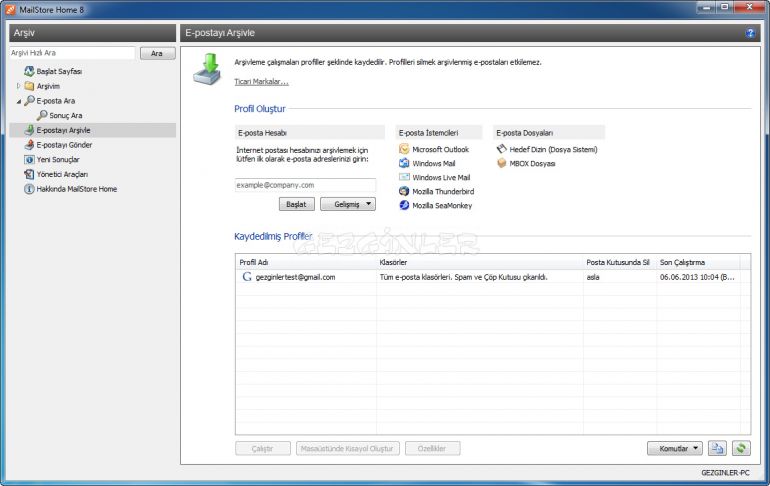
Task: Select the Arşivim folder icon
Action: (x=29, y=86)
